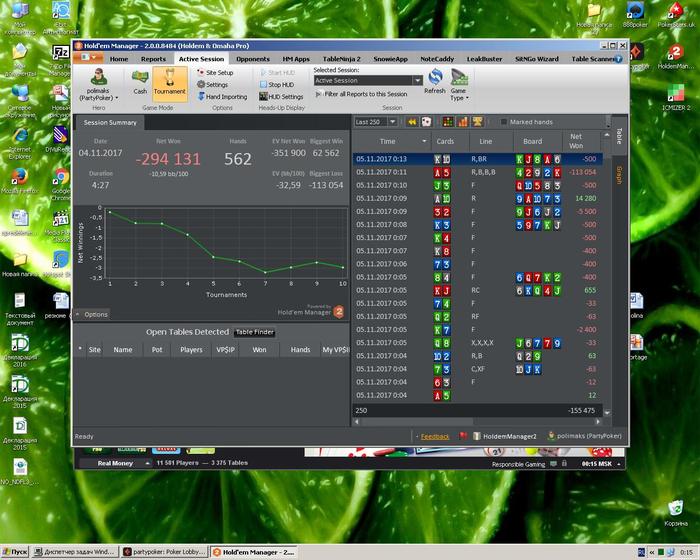Click the Table Finder button

254,332
